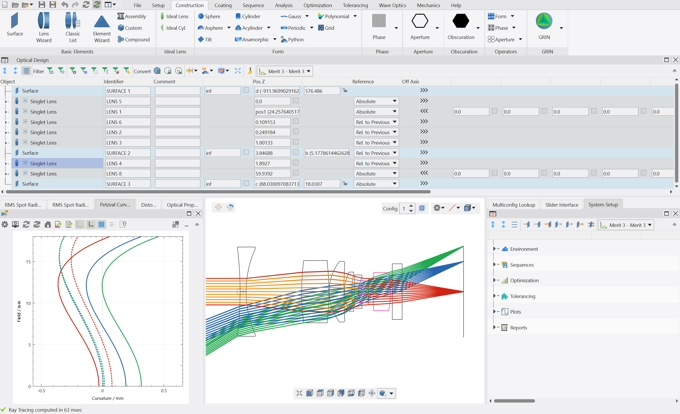
Task: Click the Element Wizard icon
Action: tap(101, 25)
